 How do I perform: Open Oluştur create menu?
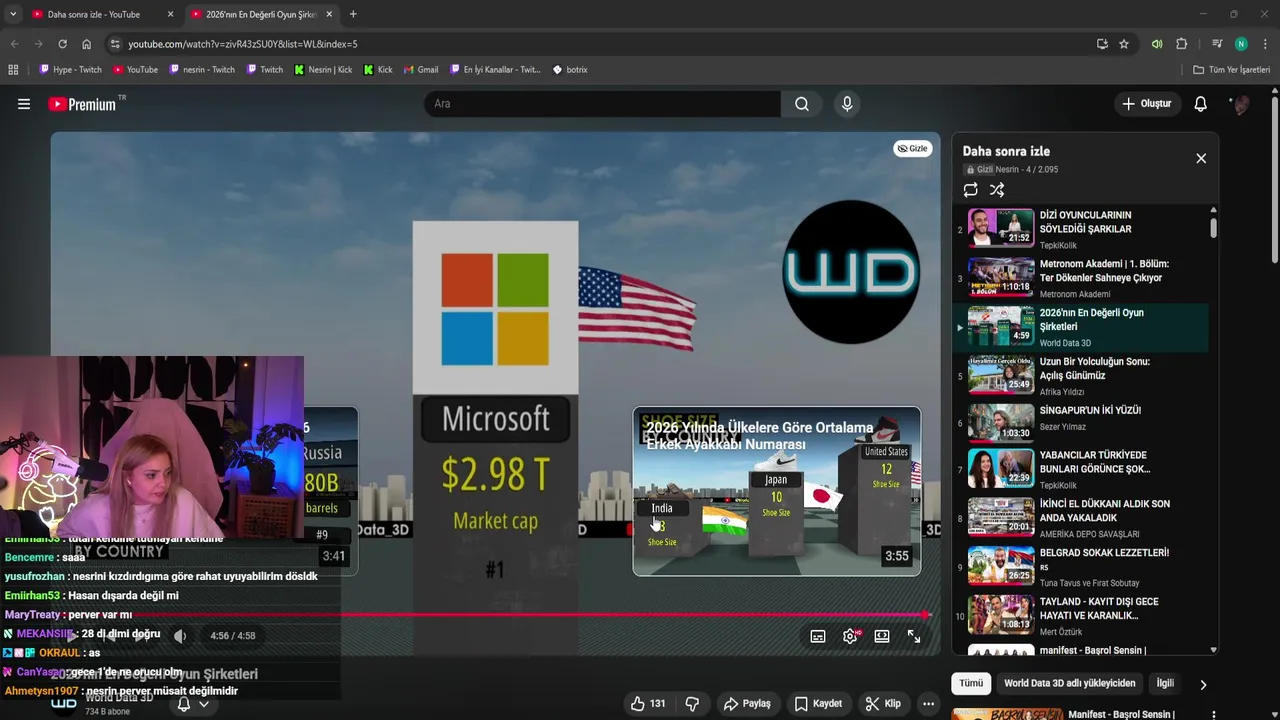pyautogui.click(x=1146, y=104)
